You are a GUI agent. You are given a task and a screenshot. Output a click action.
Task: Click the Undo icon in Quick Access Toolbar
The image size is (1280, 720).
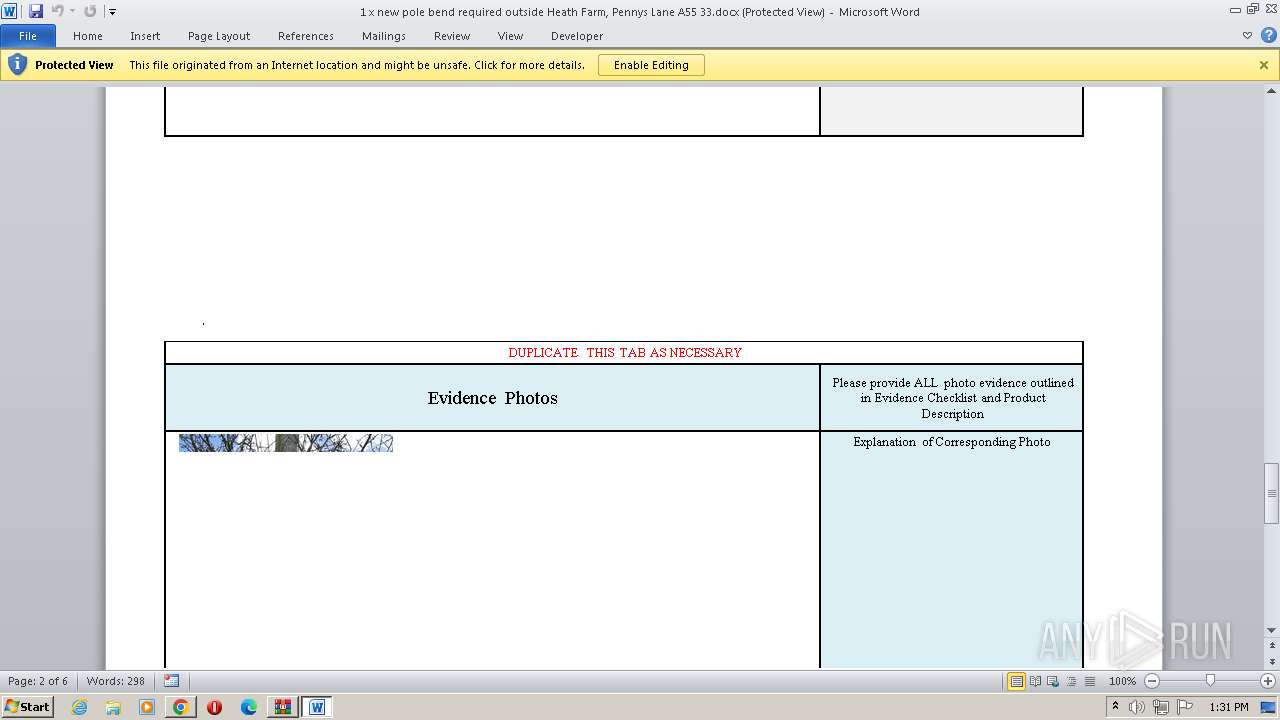tap(57, 11)
